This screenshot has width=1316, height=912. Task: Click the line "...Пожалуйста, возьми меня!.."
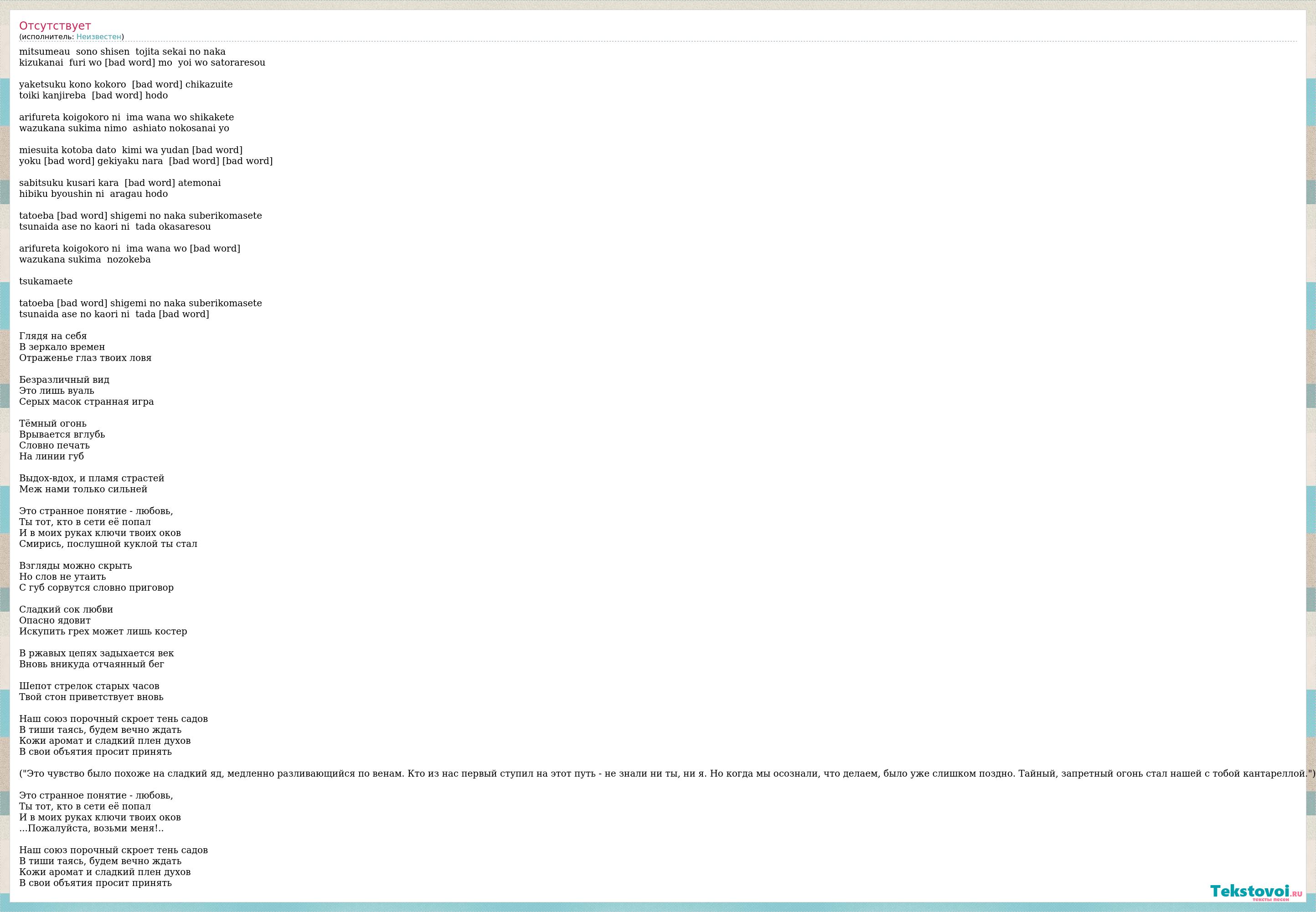[92, 829]
